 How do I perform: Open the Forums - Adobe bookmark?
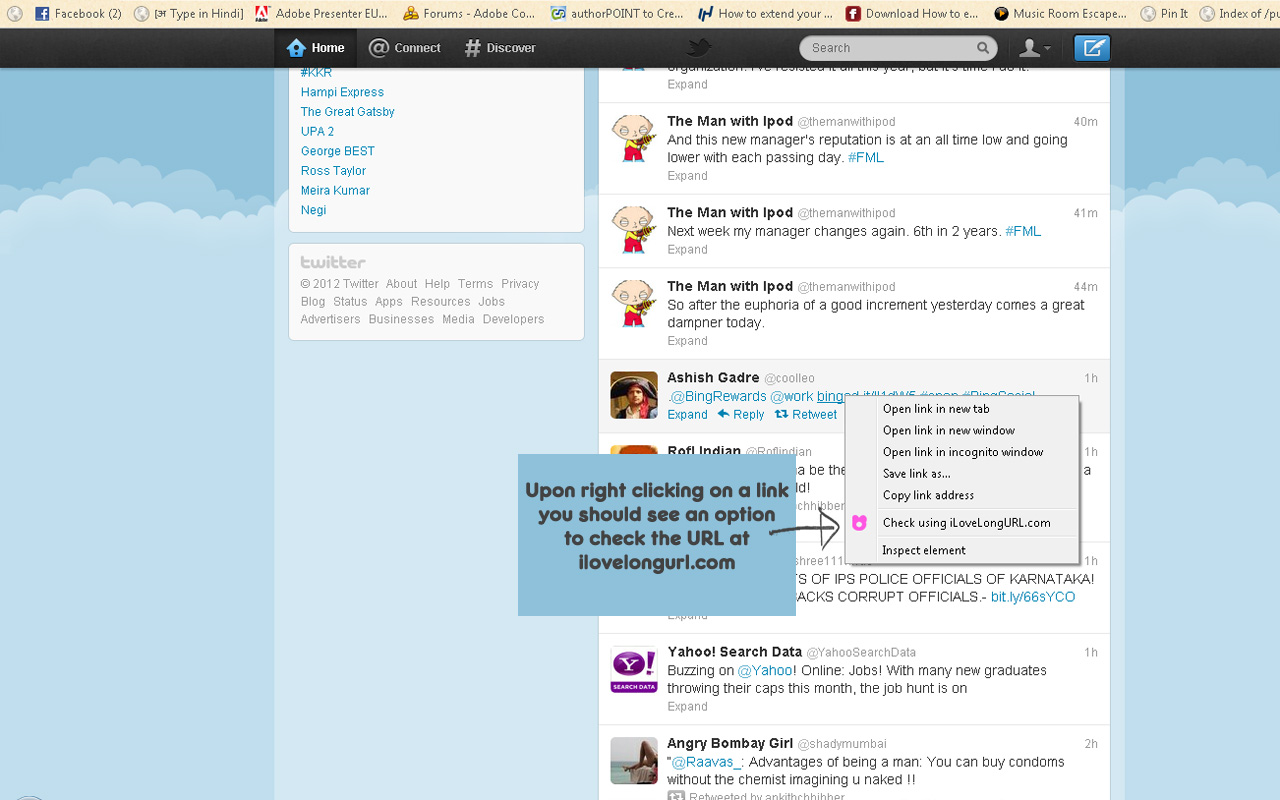[469, 14]
